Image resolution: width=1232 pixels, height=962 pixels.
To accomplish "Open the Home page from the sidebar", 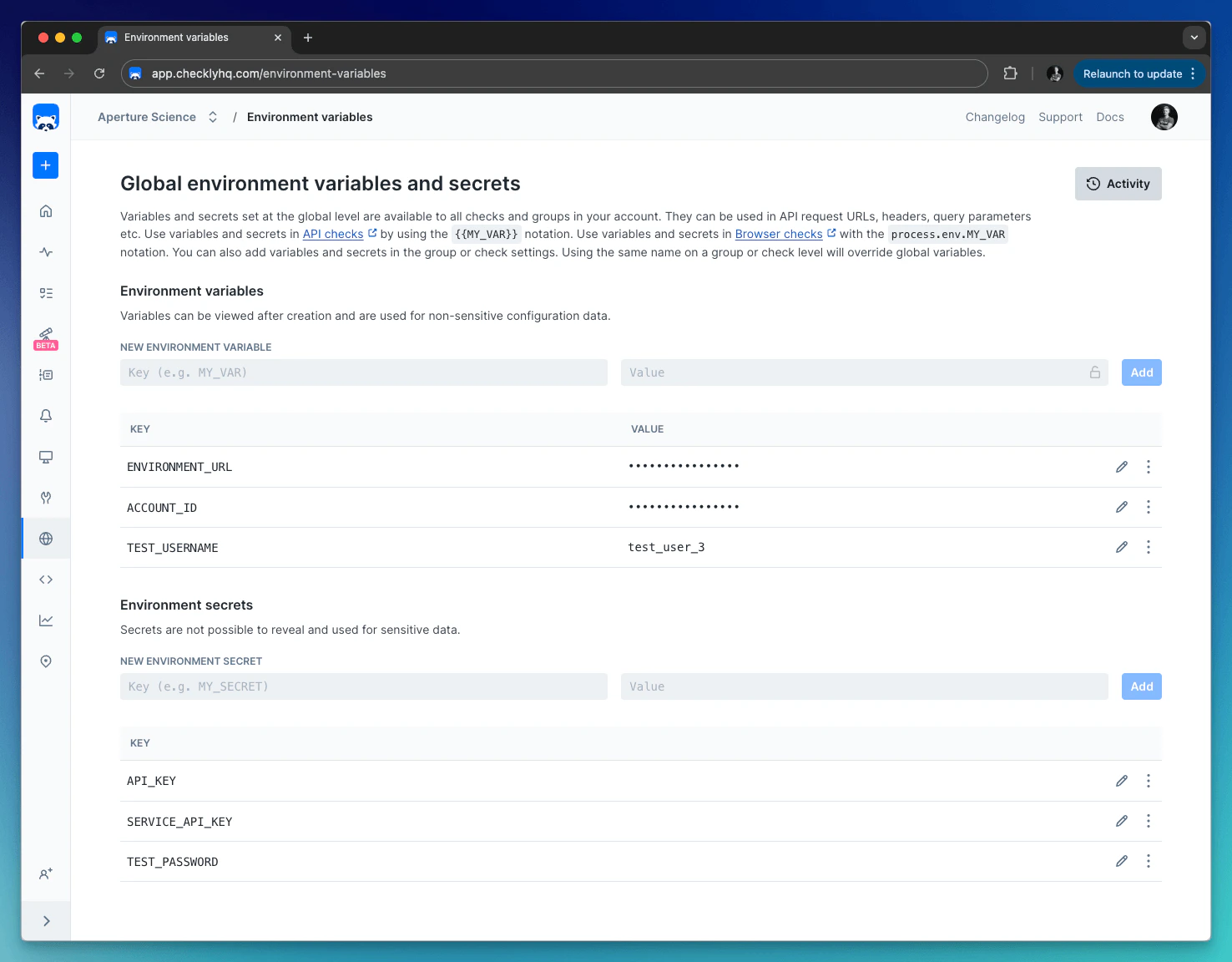I will coord(46,210).
